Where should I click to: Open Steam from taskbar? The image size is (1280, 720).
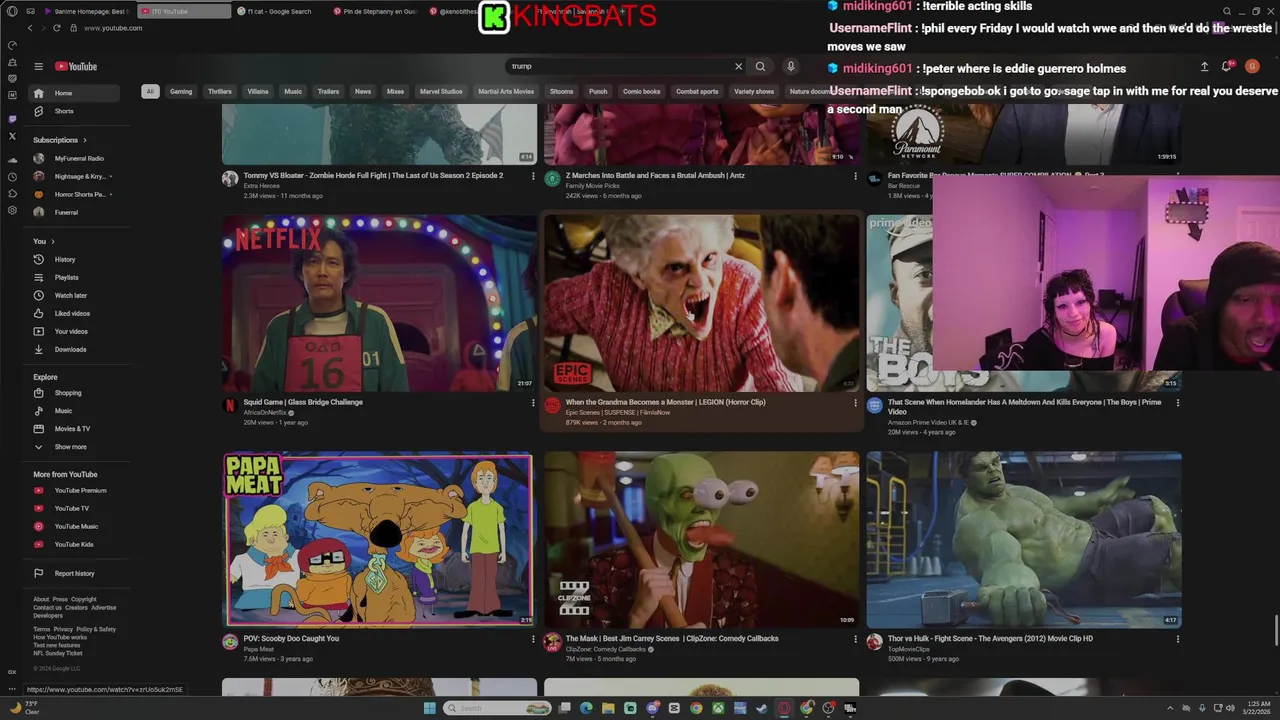coord(762,708)
